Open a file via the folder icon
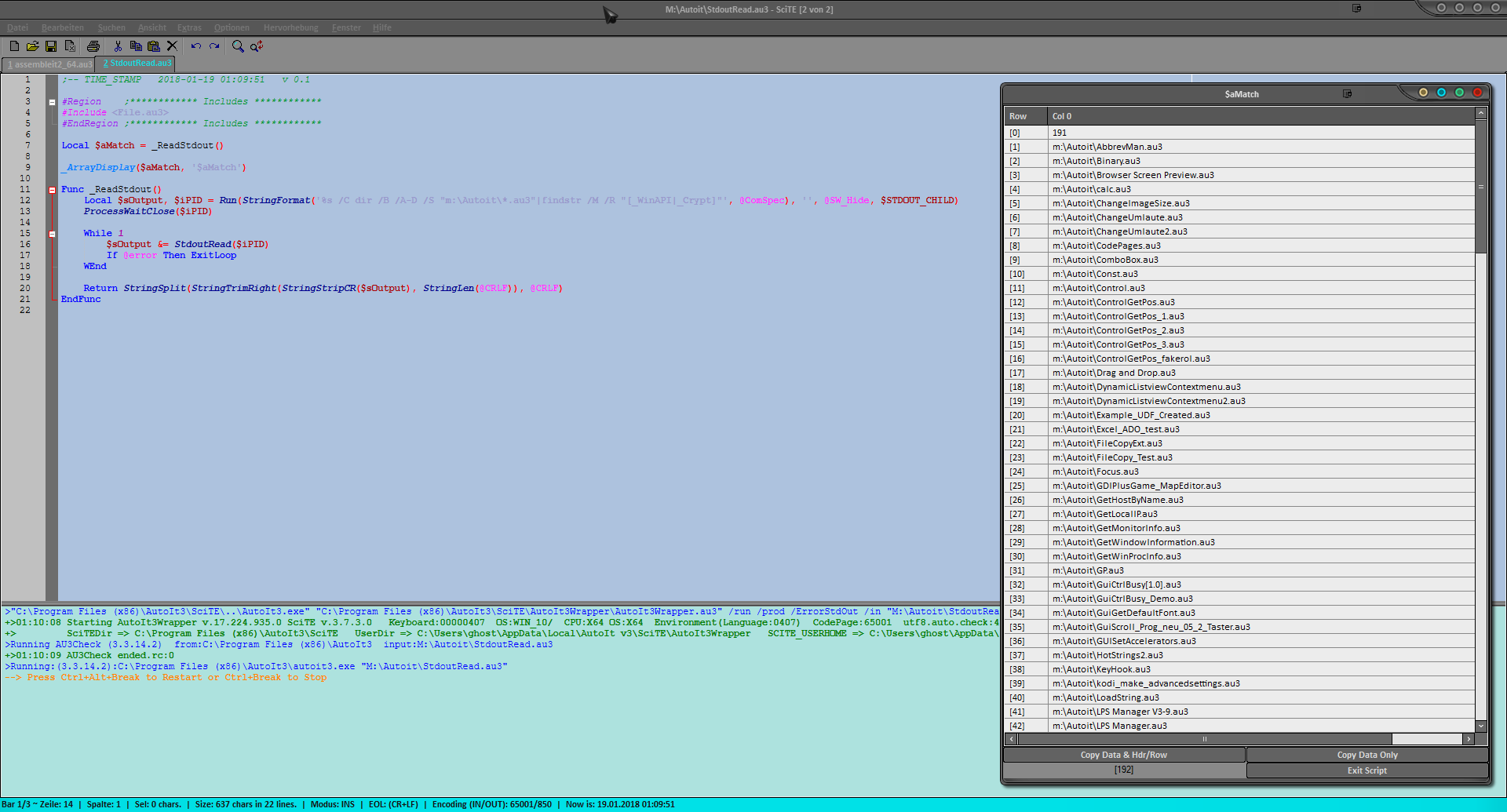 32,46
